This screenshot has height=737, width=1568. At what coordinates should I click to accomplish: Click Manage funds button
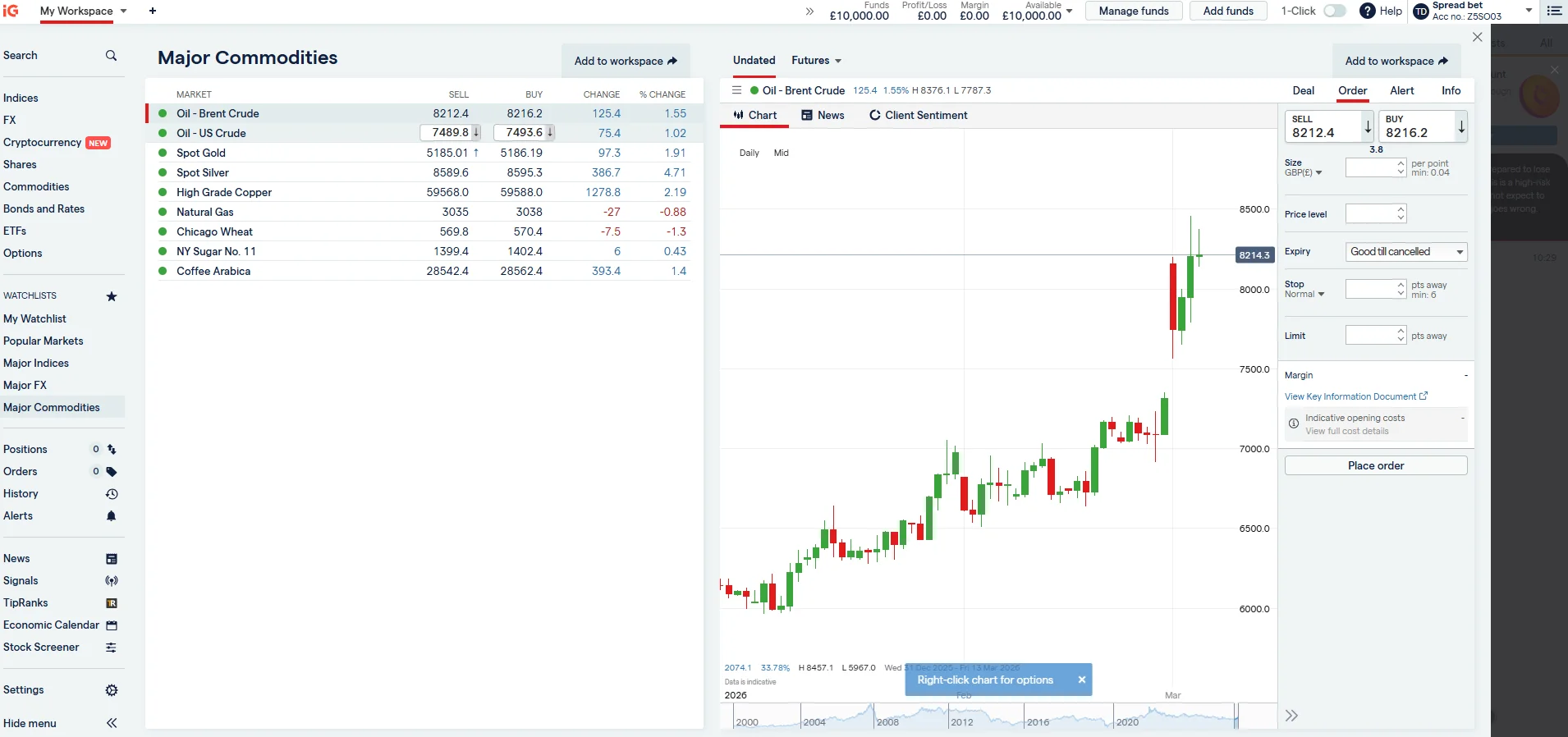point(1134,11)
